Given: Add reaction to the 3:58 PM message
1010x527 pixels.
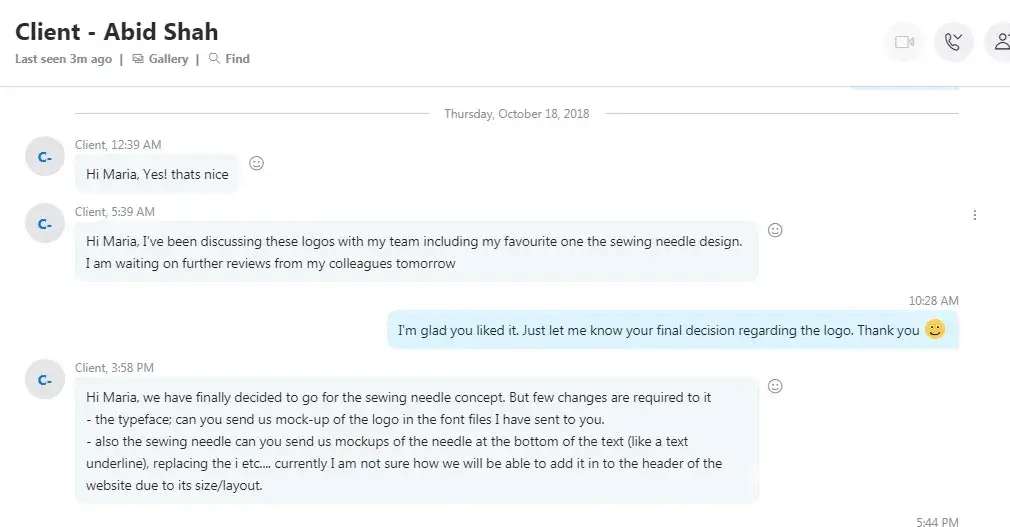Looking at the screenshot, I should (x=774, y=386).
